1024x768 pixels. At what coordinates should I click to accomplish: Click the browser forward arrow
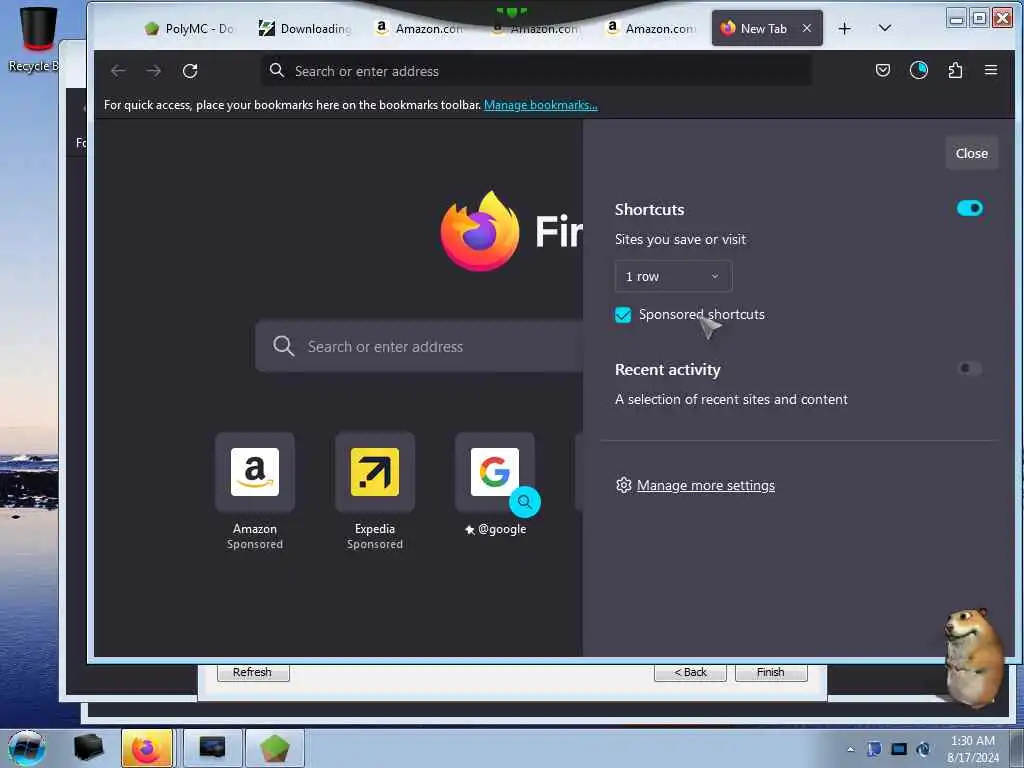coord(154,71)
